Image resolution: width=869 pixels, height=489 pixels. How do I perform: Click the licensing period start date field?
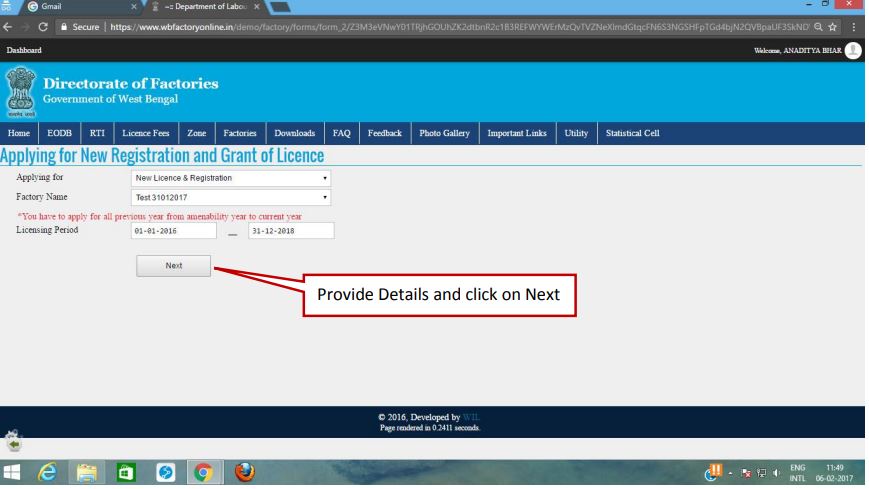tap(173, 231)
